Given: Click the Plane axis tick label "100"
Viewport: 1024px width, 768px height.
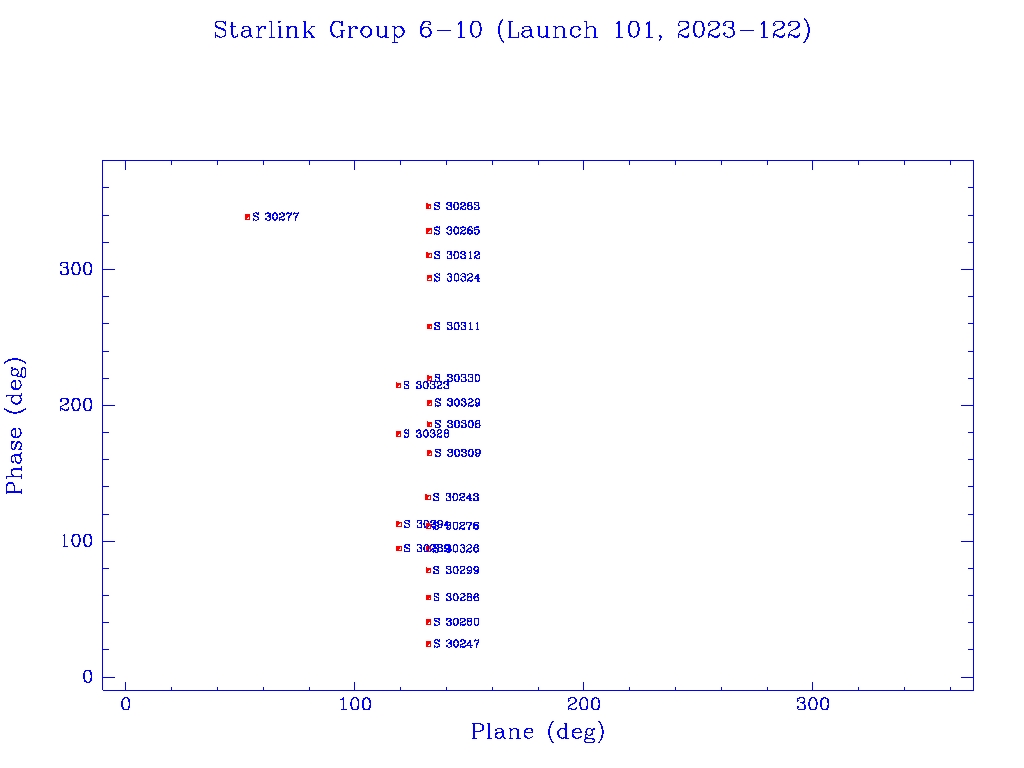Looking at the screenshot, I should pyautogui.click(x=354, y=704).
